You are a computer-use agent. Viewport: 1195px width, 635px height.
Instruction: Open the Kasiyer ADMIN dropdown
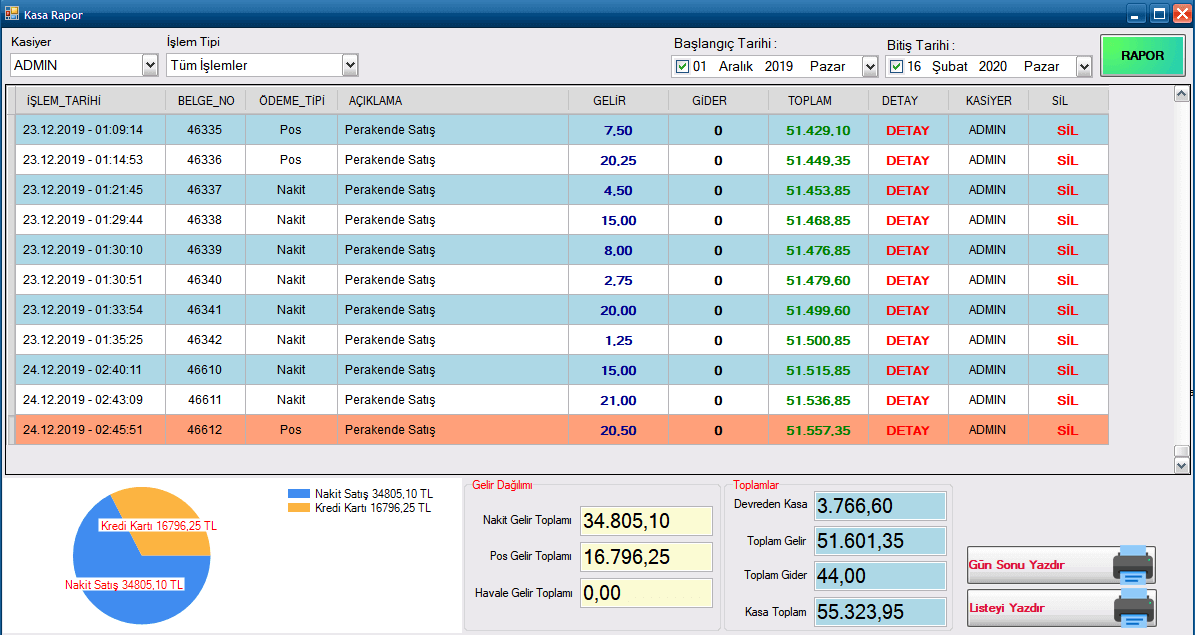(150, 66)
